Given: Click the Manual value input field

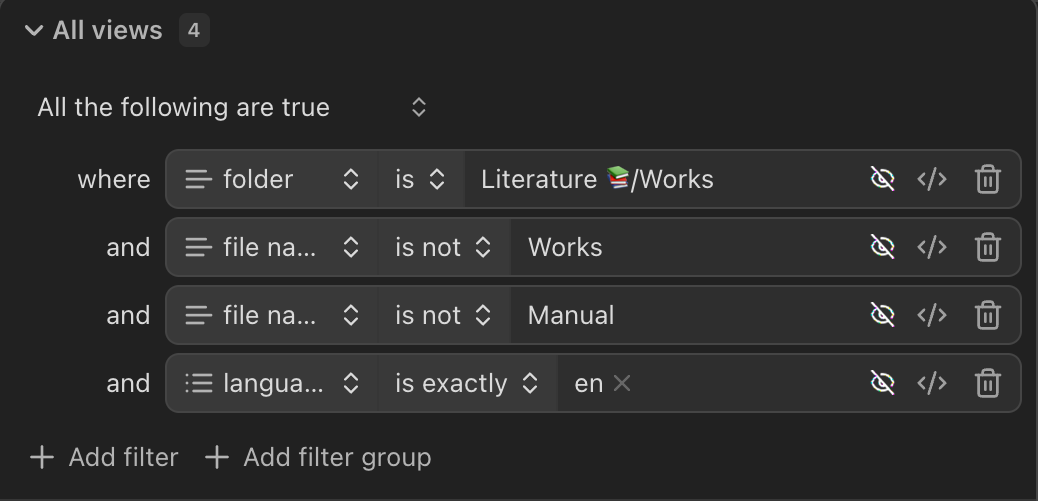Looking at the screenshot, I should pyautogui.click(x=680, y=316).
